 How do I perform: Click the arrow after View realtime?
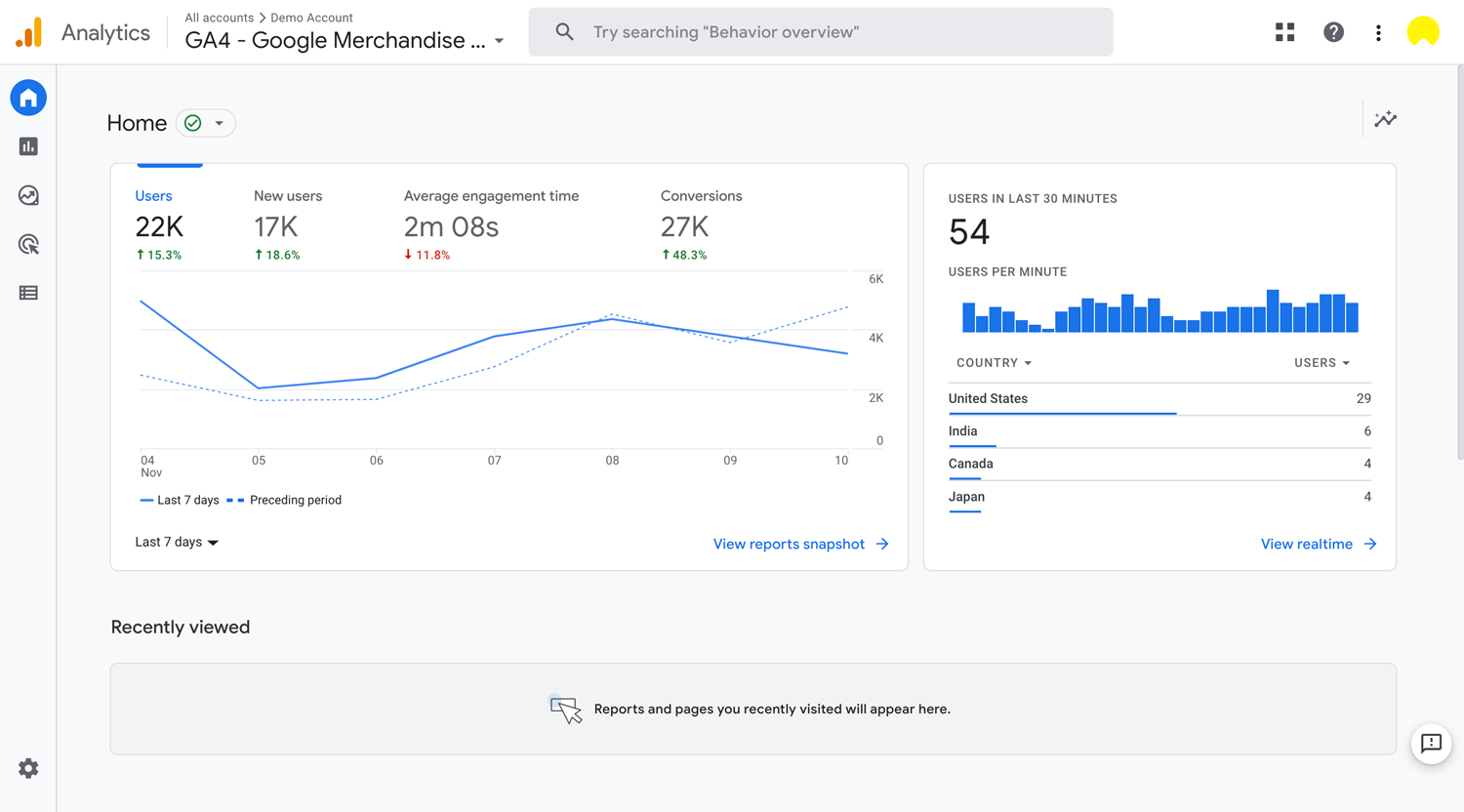(1370, 544)
